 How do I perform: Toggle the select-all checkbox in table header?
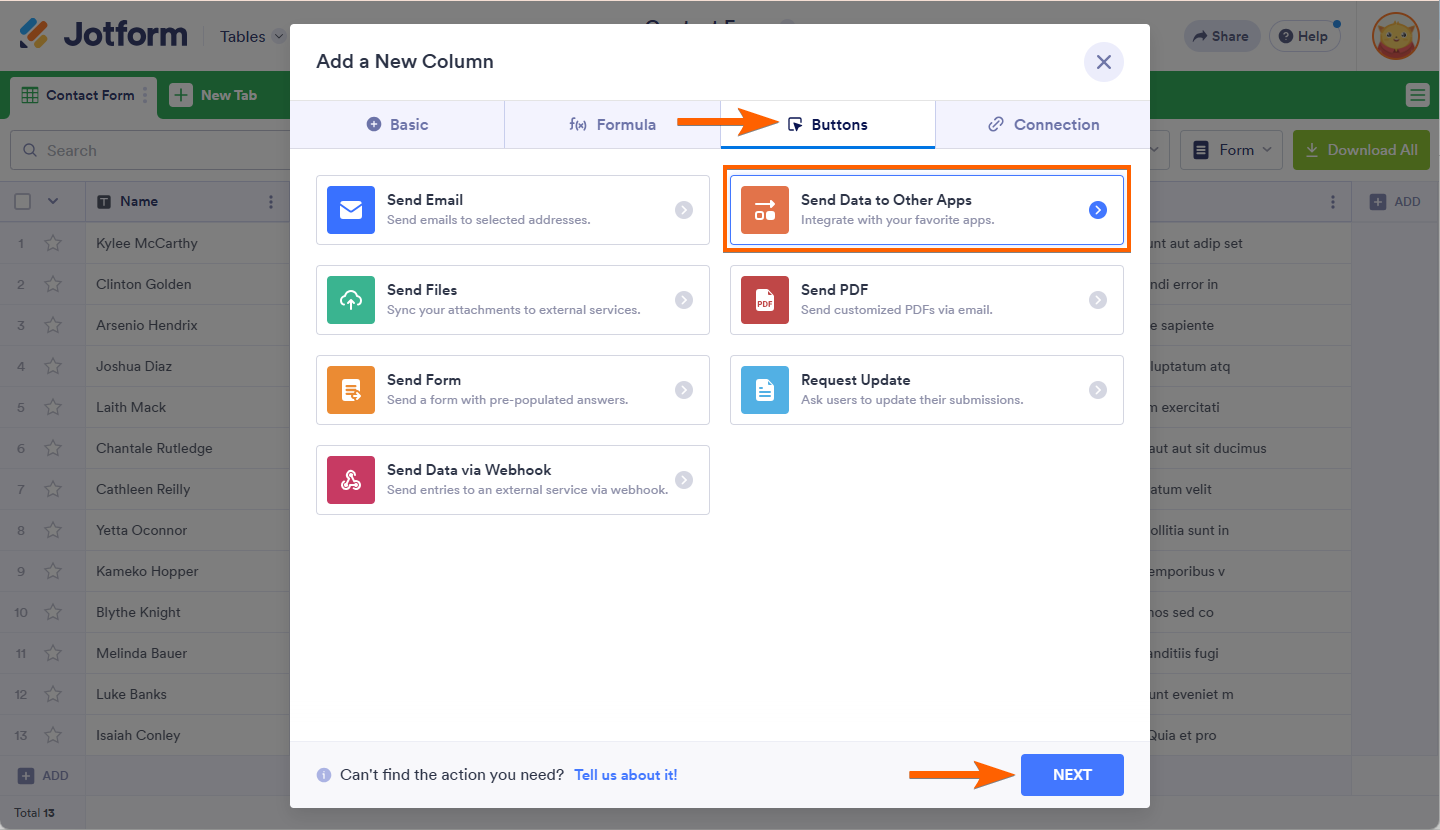(23, 201)
